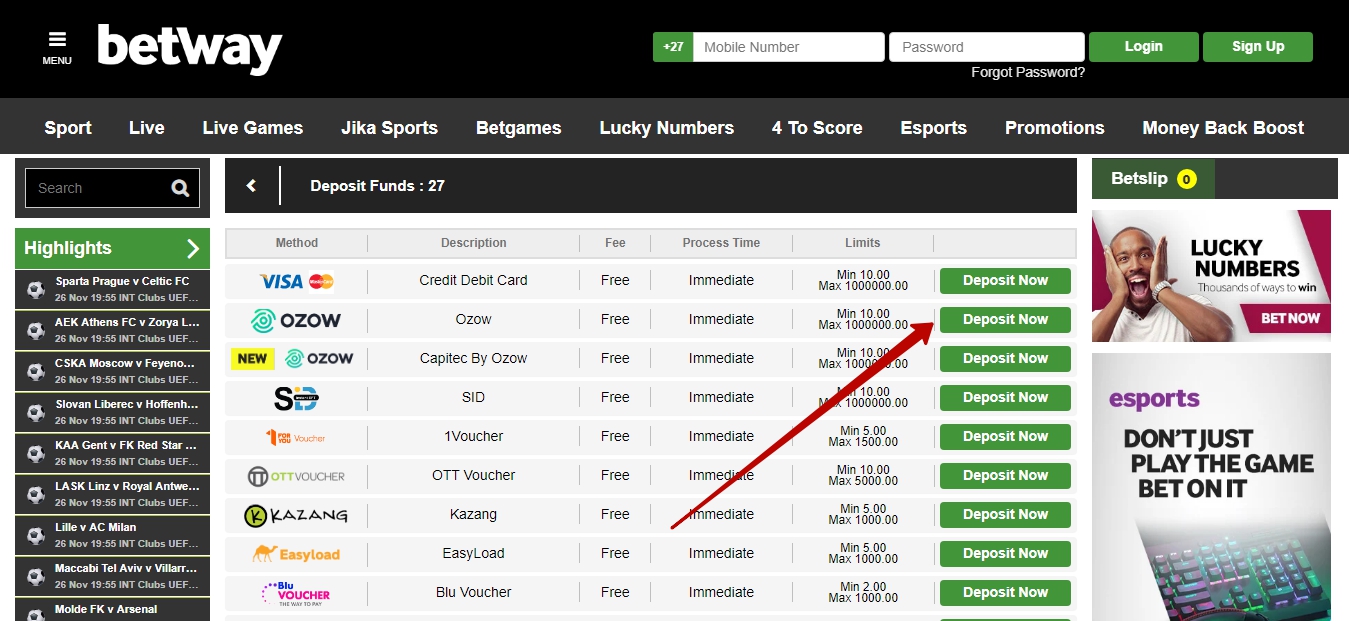The height and width of the screenshot is (621, 1349).
Task: Expand Highlights with the chevron arrow
Action: [x=193, y=248]
